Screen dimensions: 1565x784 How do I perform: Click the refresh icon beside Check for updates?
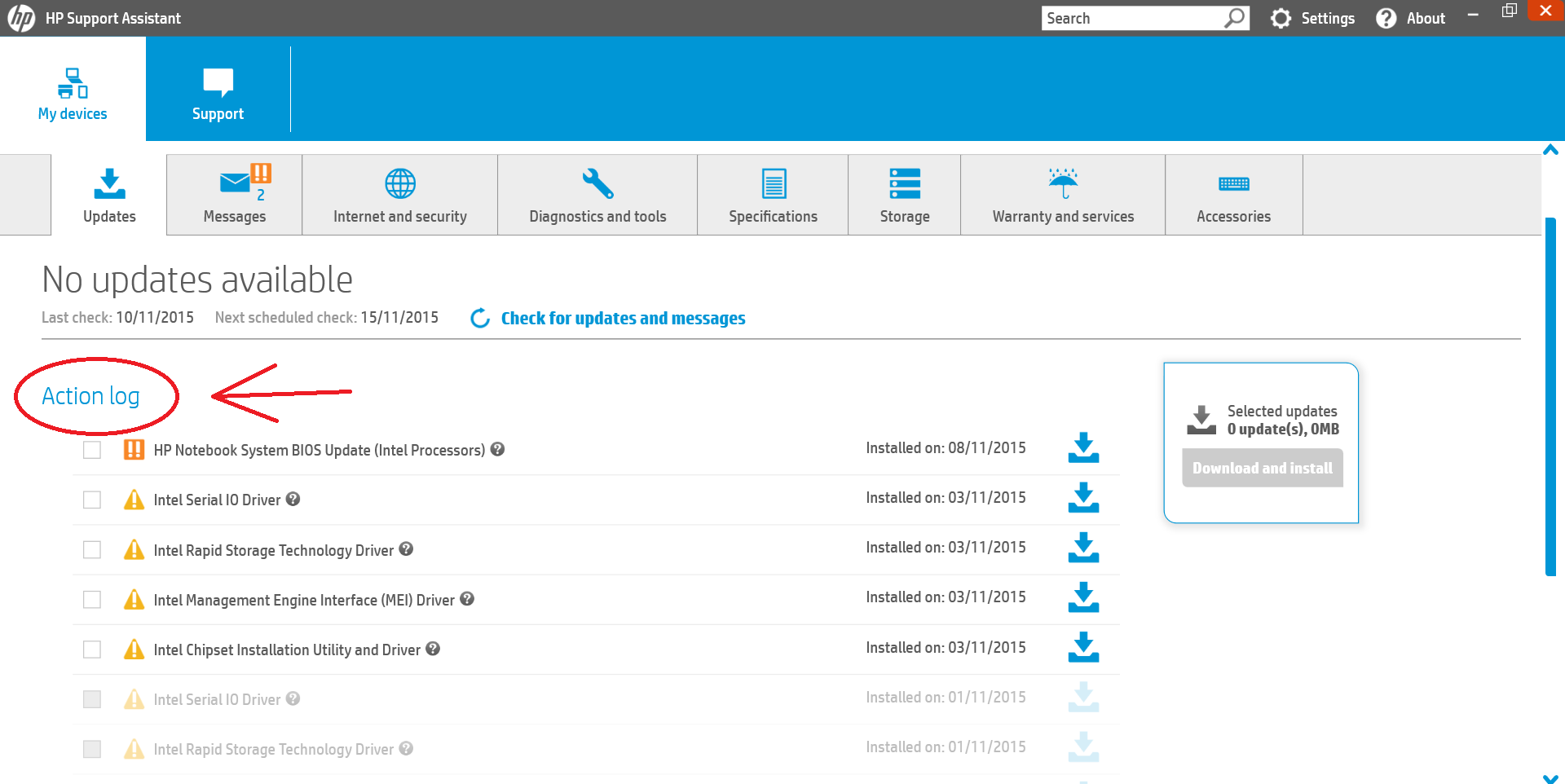click(x=480, y=318)
